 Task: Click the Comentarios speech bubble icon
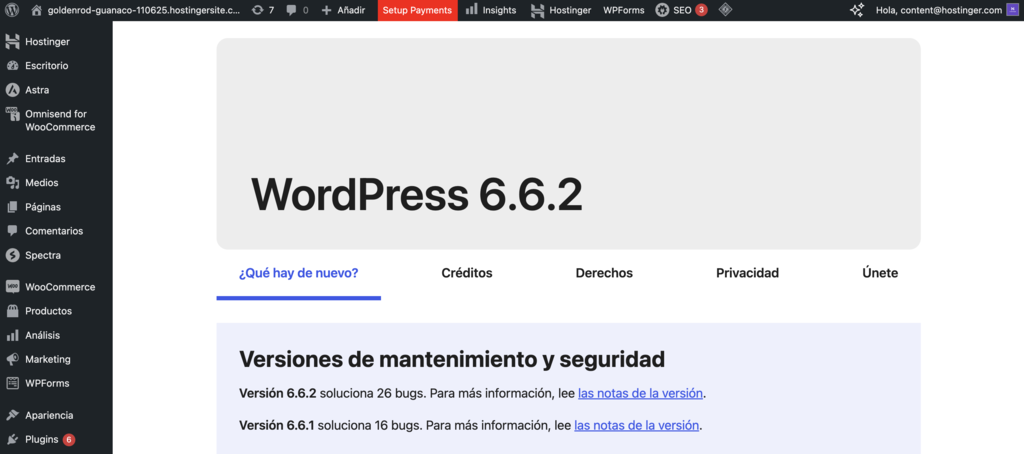coord(12,231)
